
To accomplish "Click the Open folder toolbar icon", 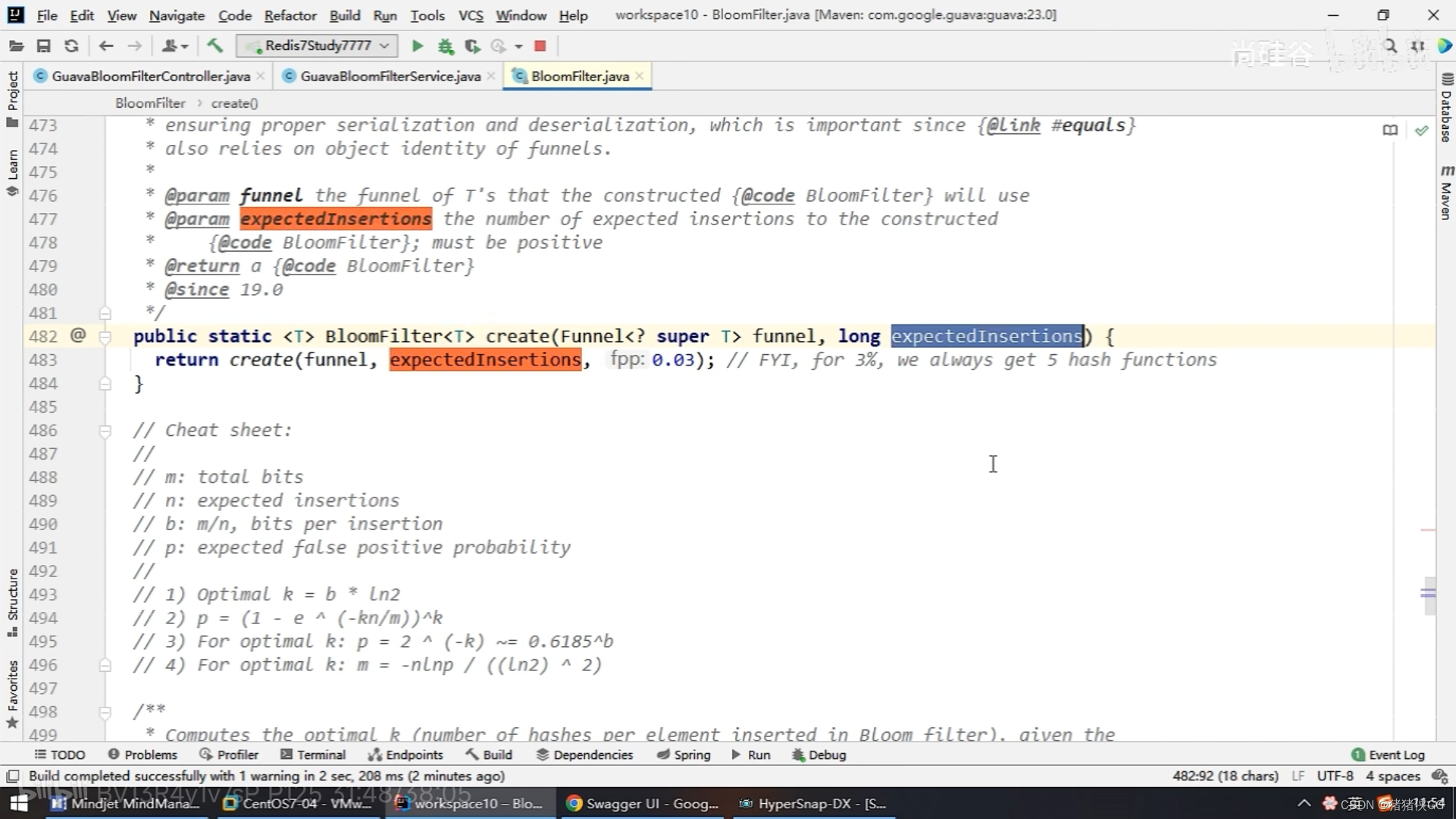I will [x=16, y=46].
